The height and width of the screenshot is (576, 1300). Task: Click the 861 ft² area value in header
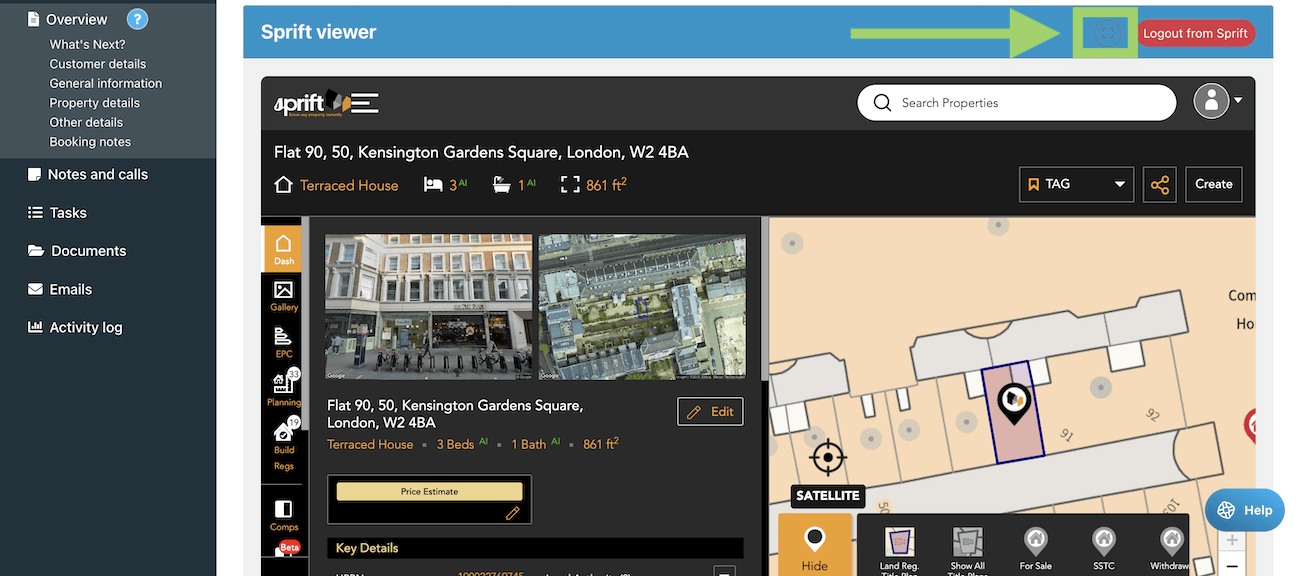pos(606,185)
